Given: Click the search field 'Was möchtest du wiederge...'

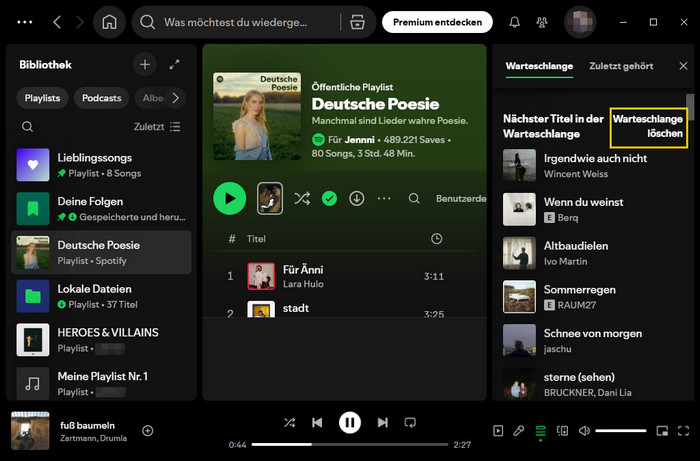Looking at the screenshot, I should pyautogui.click(x=235, y=22).
